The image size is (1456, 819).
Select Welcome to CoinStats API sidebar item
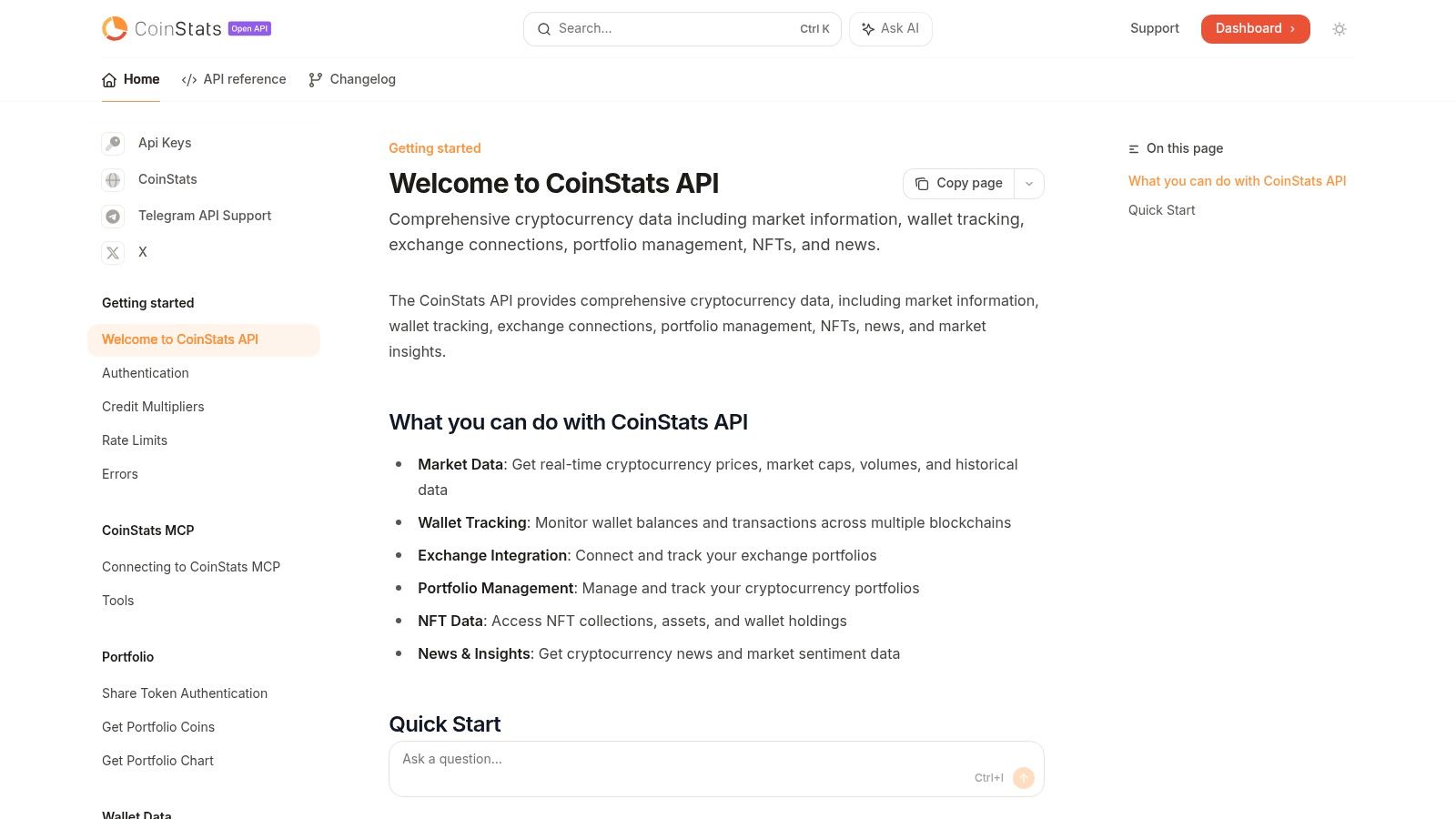204,339
